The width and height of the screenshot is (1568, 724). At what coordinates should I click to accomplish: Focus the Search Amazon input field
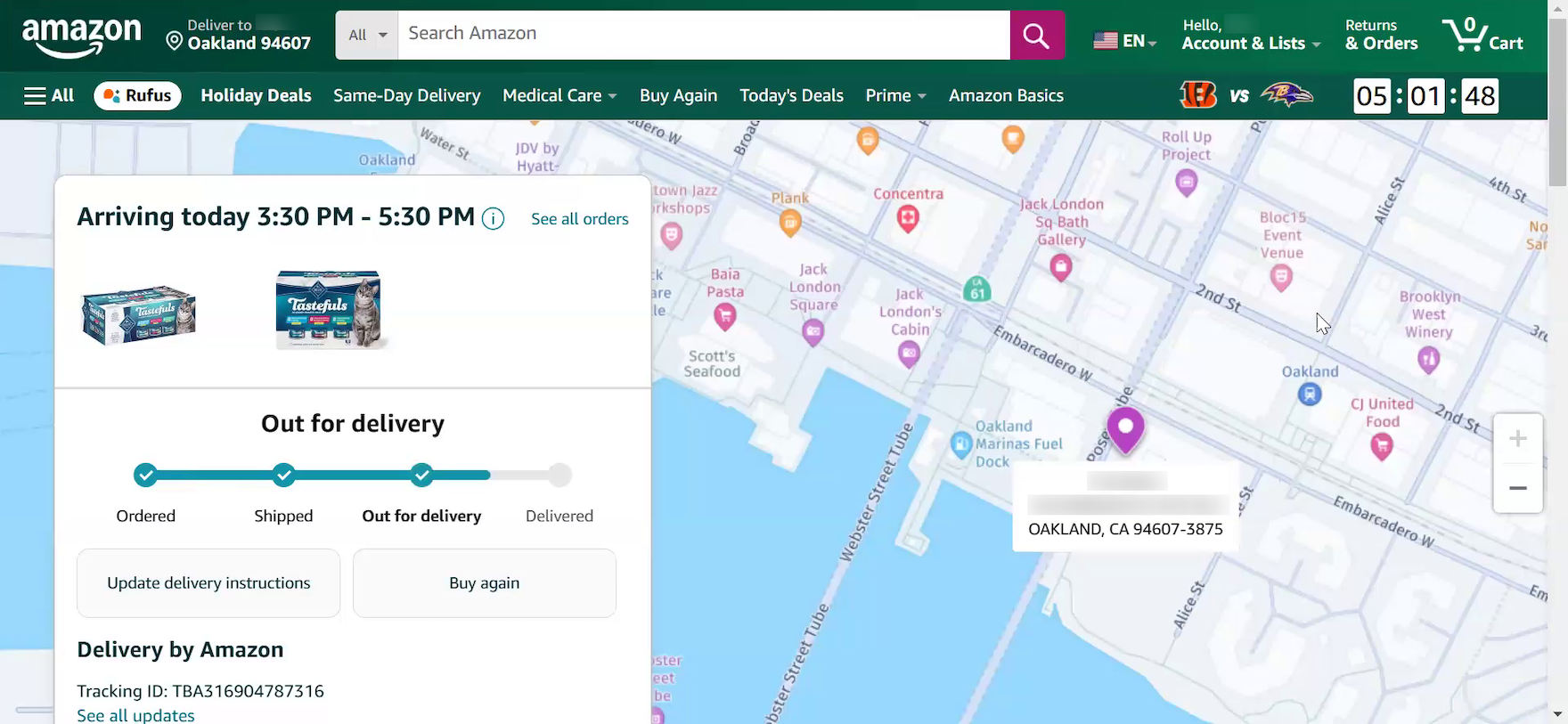[x=704, y=35]
